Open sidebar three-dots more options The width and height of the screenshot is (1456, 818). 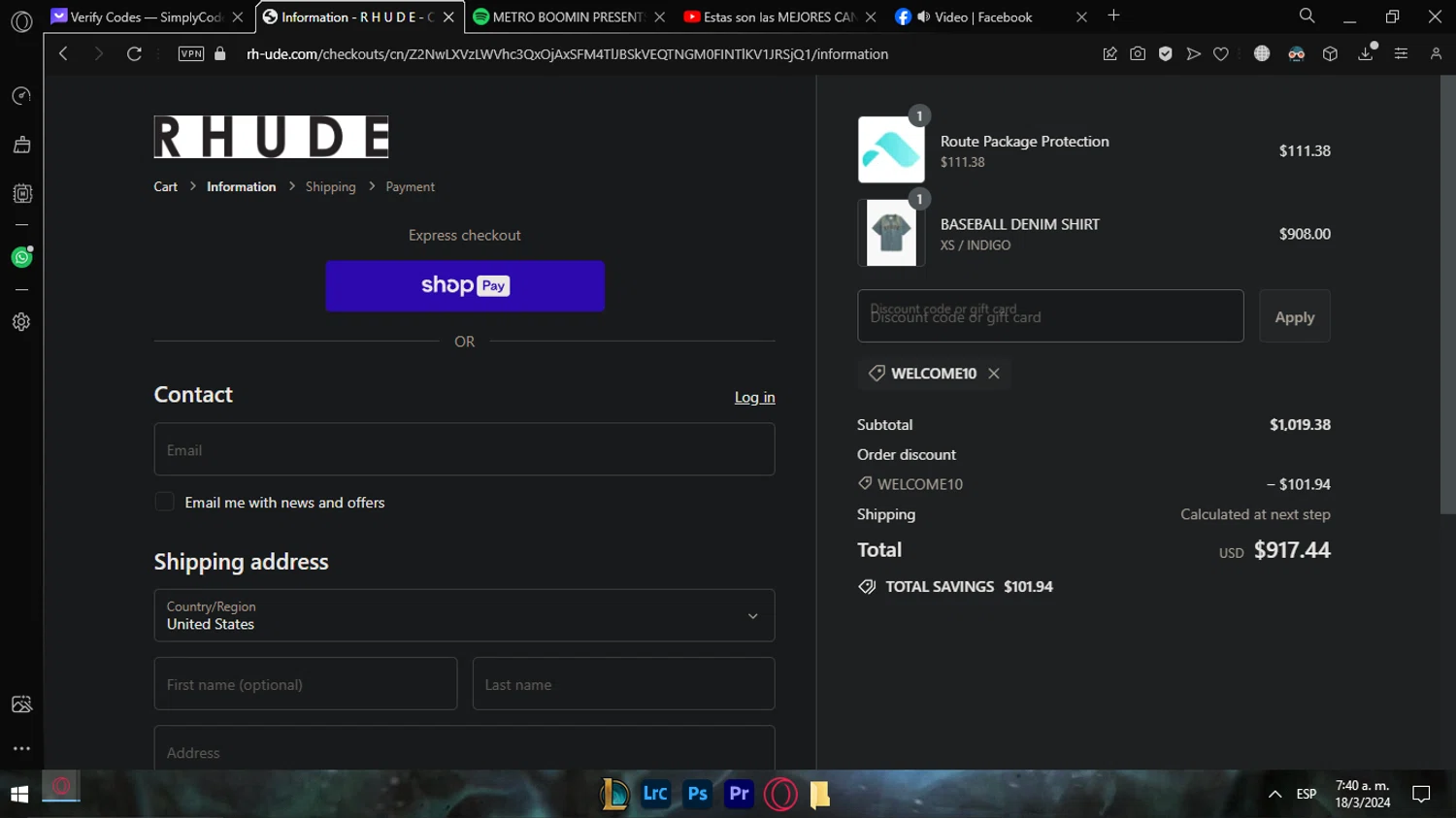21,748
